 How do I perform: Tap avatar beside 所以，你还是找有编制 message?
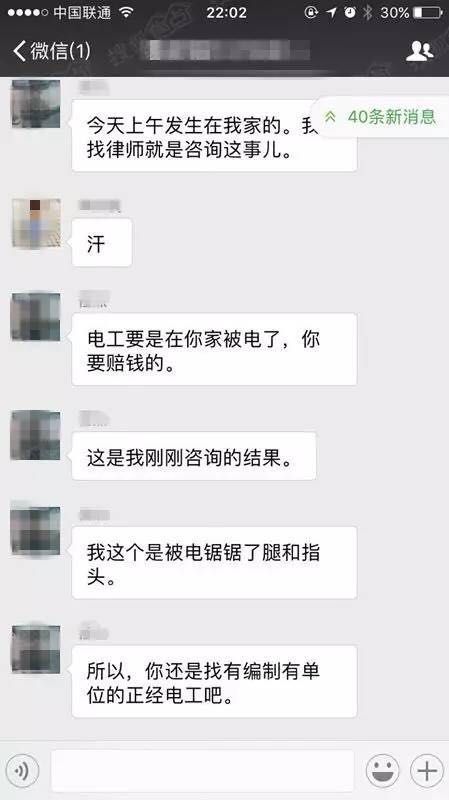pos(36,649)
